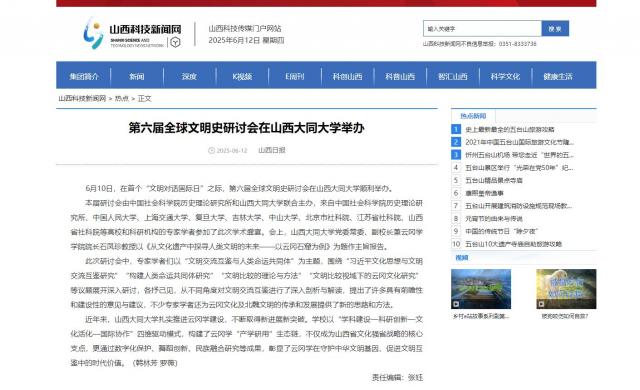Click the number 3 badge in hot news
640x390 pixels.
tap(456, 155)
